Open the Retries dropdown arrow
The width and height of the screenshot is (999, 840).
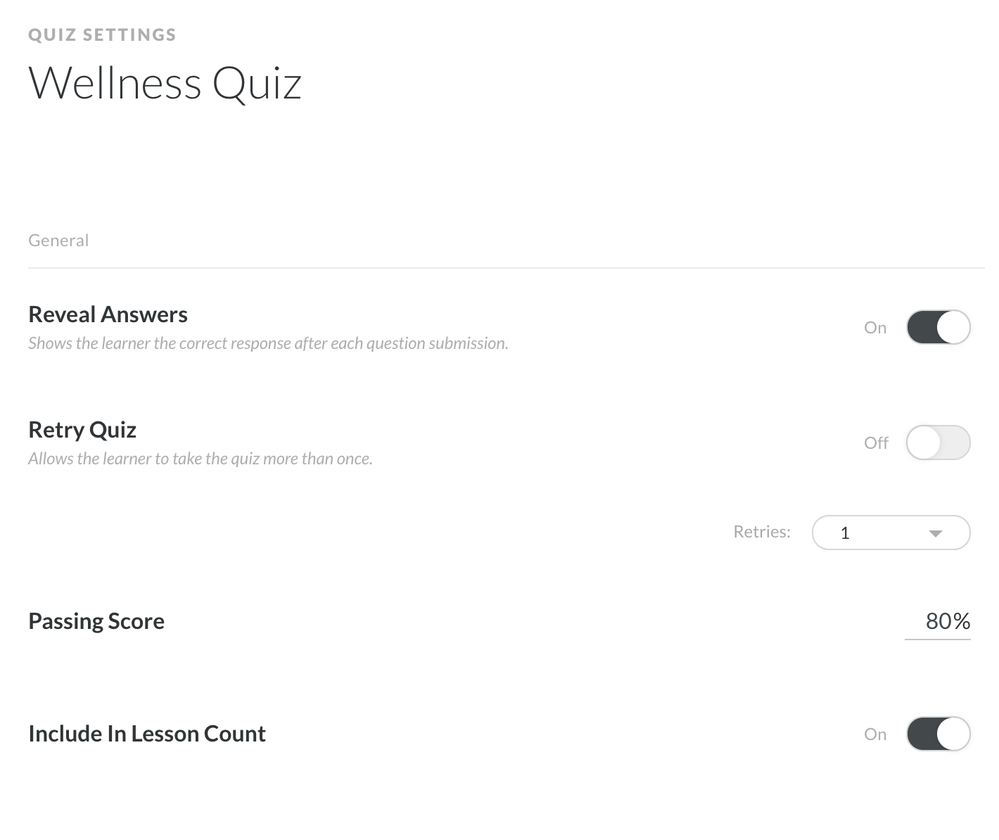click(x=935, y=533)
